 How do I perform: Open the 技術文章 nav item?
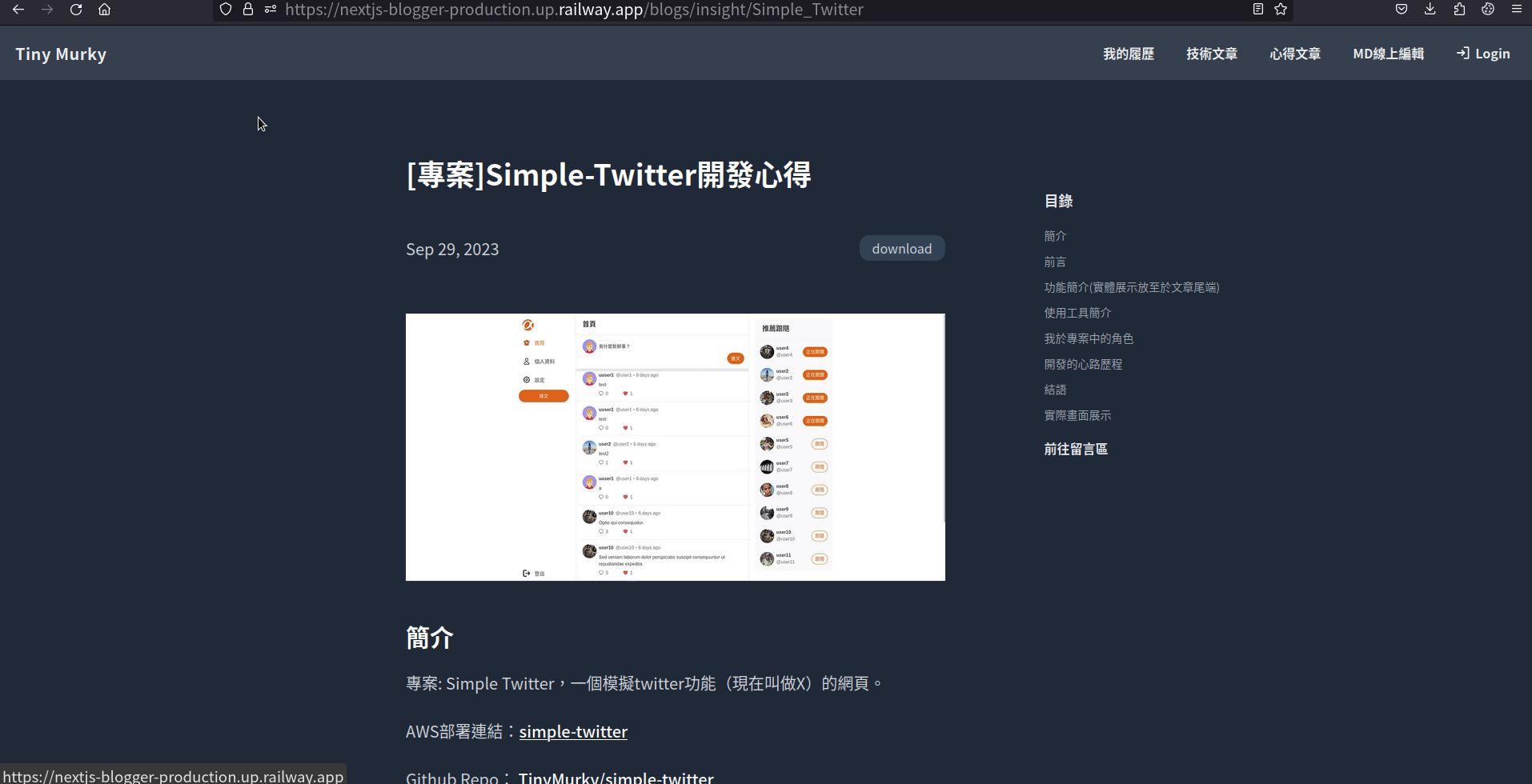[1212, 54]
